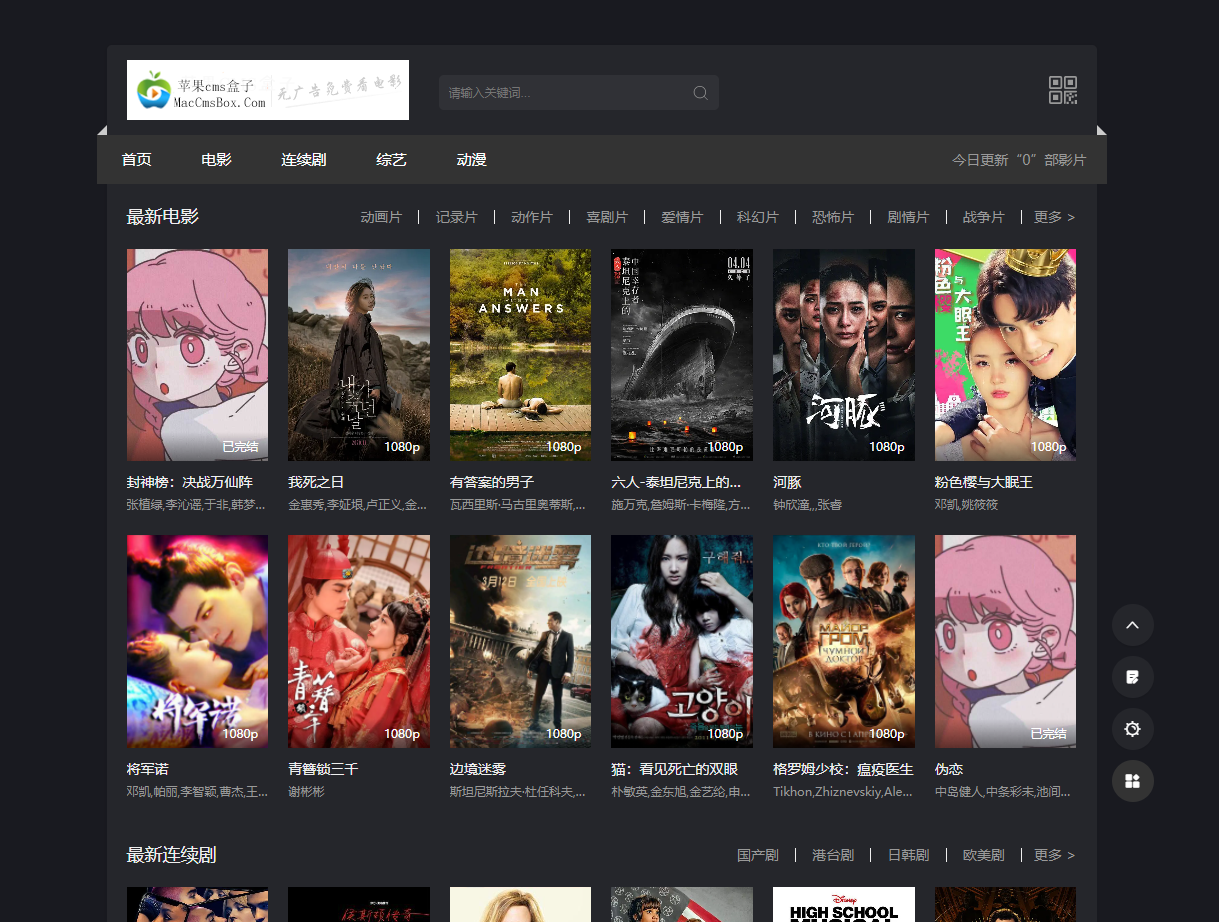
Task: Select 欧美剧 series category
Action: [983, 855]
